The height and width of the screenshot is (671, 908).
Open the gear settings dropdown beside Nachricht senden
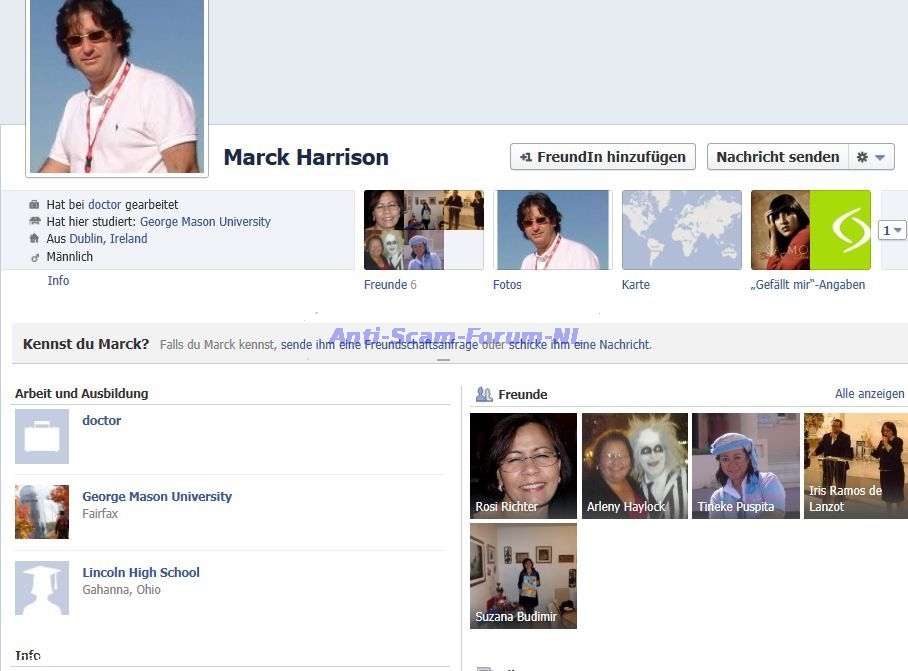point(870,157)
